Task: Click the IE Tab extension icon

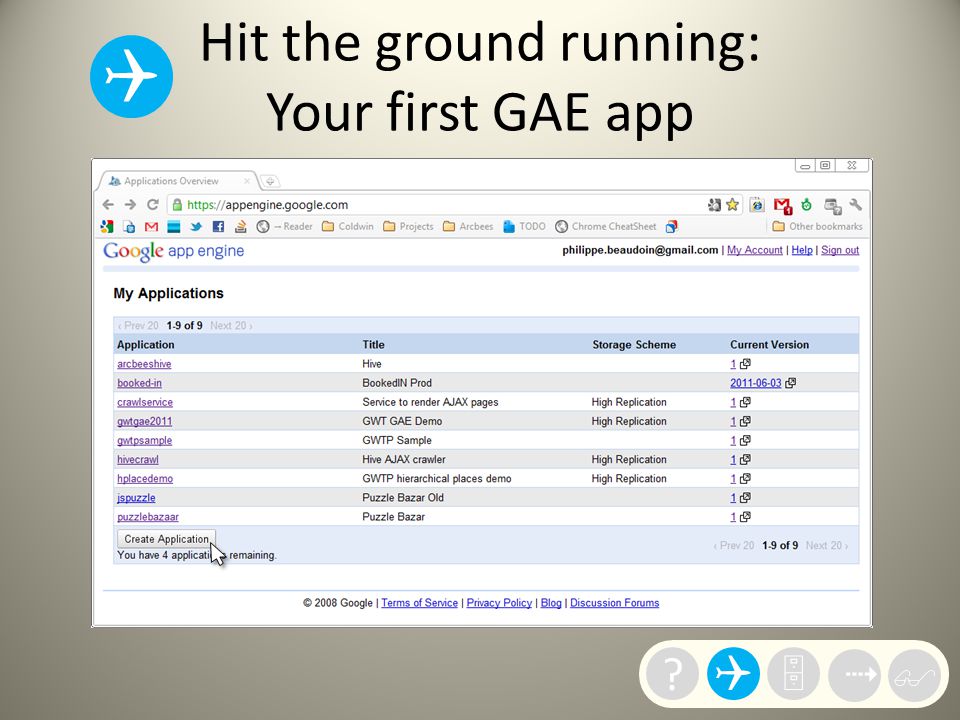Action: coord(757,205)
